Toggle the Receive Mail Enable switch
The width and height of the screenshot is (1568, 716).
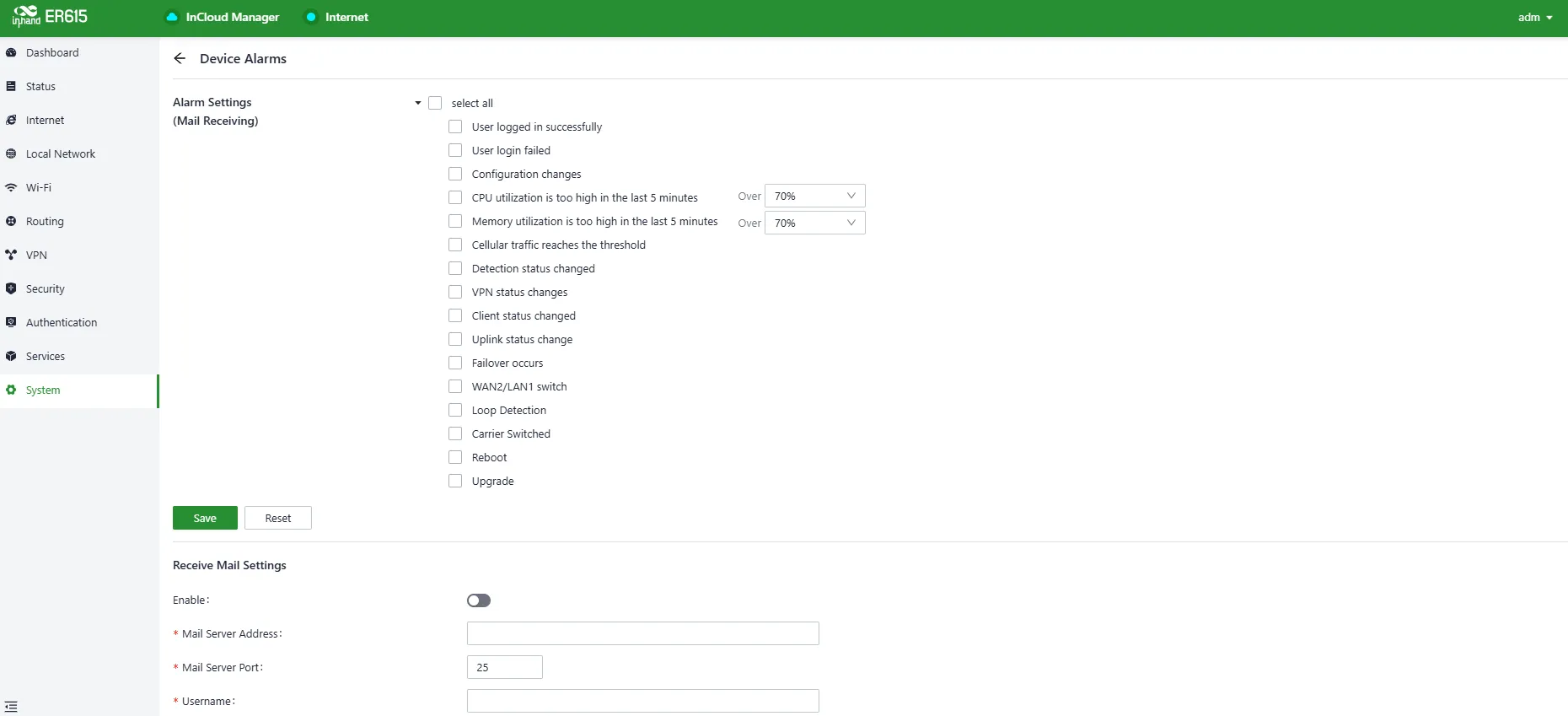(479, 600)
